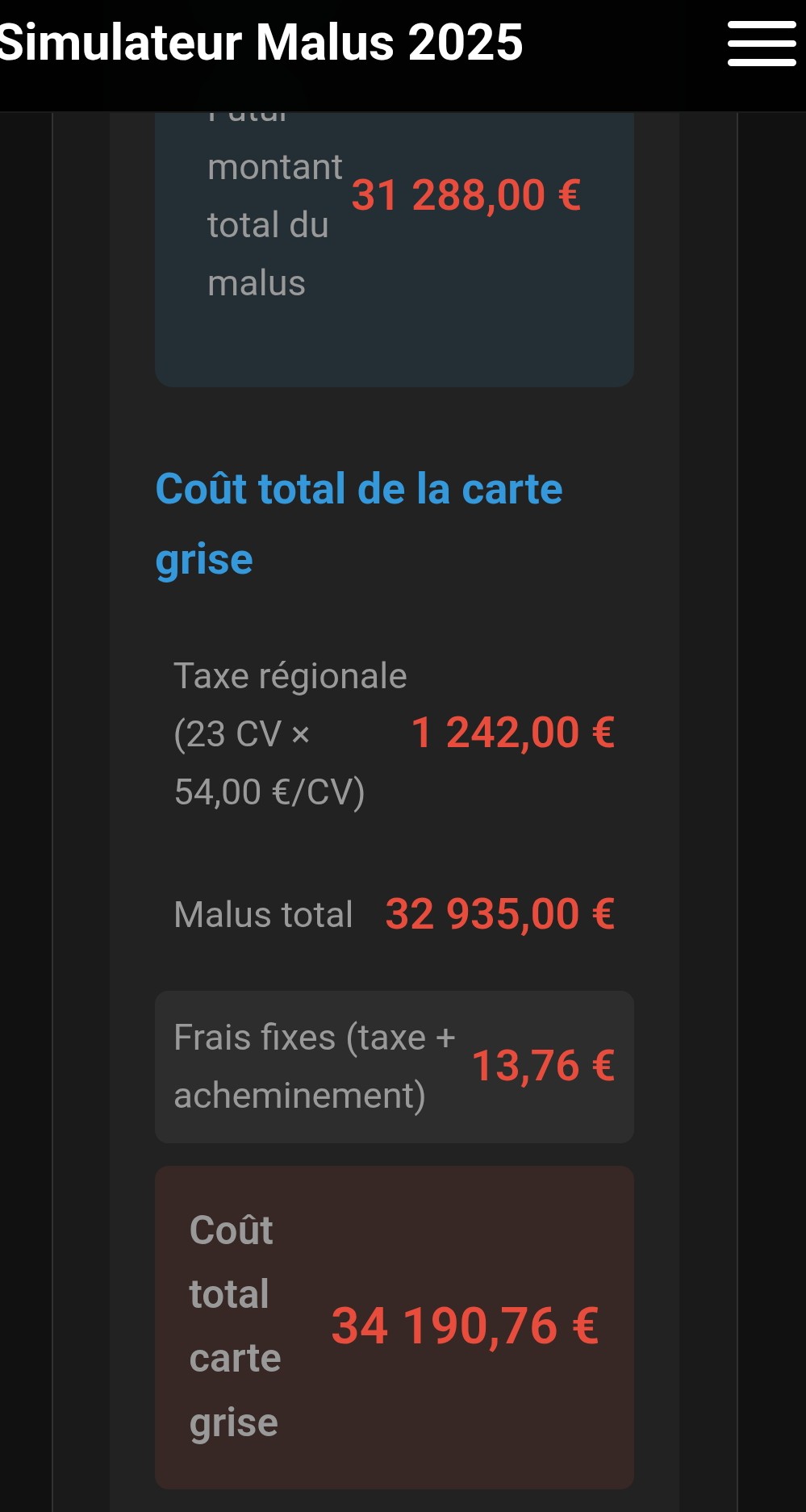The width and height of the screenshot is (806, 1512).
Task: Click the 'carte' word in the total card
Action: pos(235,1359)
